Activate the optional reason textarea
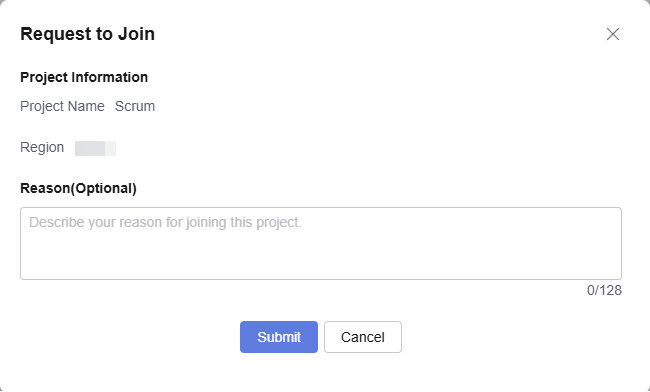Image resolution: width=650 pixels, height=392 pixels. click(321, 243)
